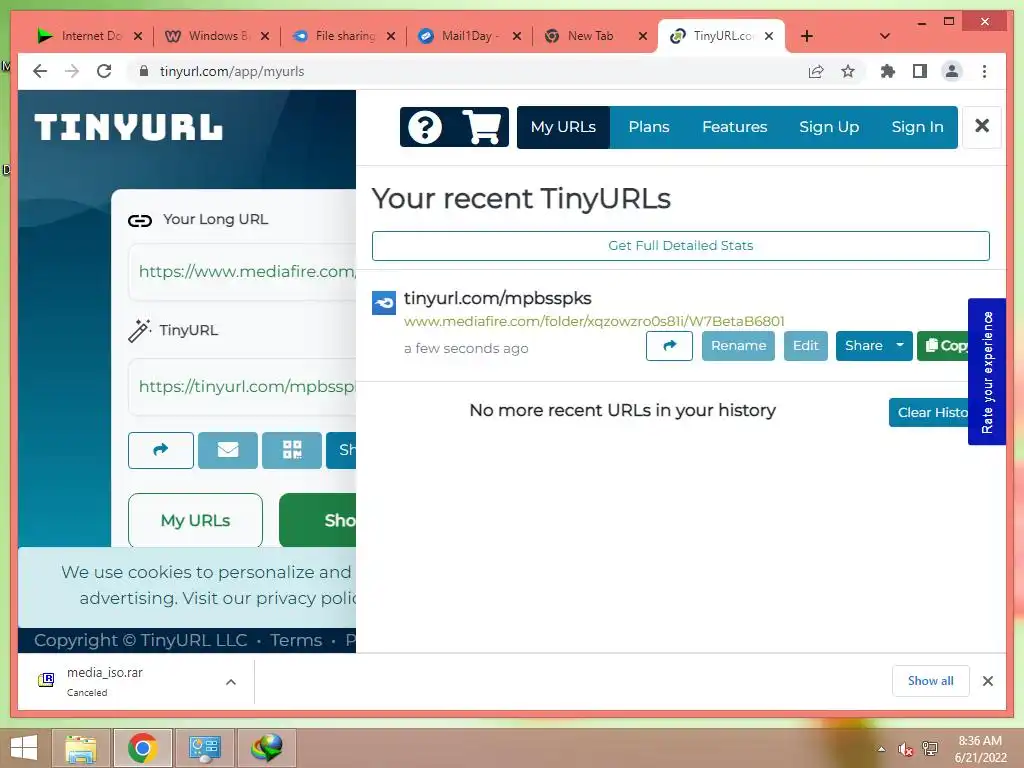Viewport: 1024px width, 768px height.
Task: Click the MediaFire favicon next to tinyurl.com/mpbsspks
Action: [384, 303]
